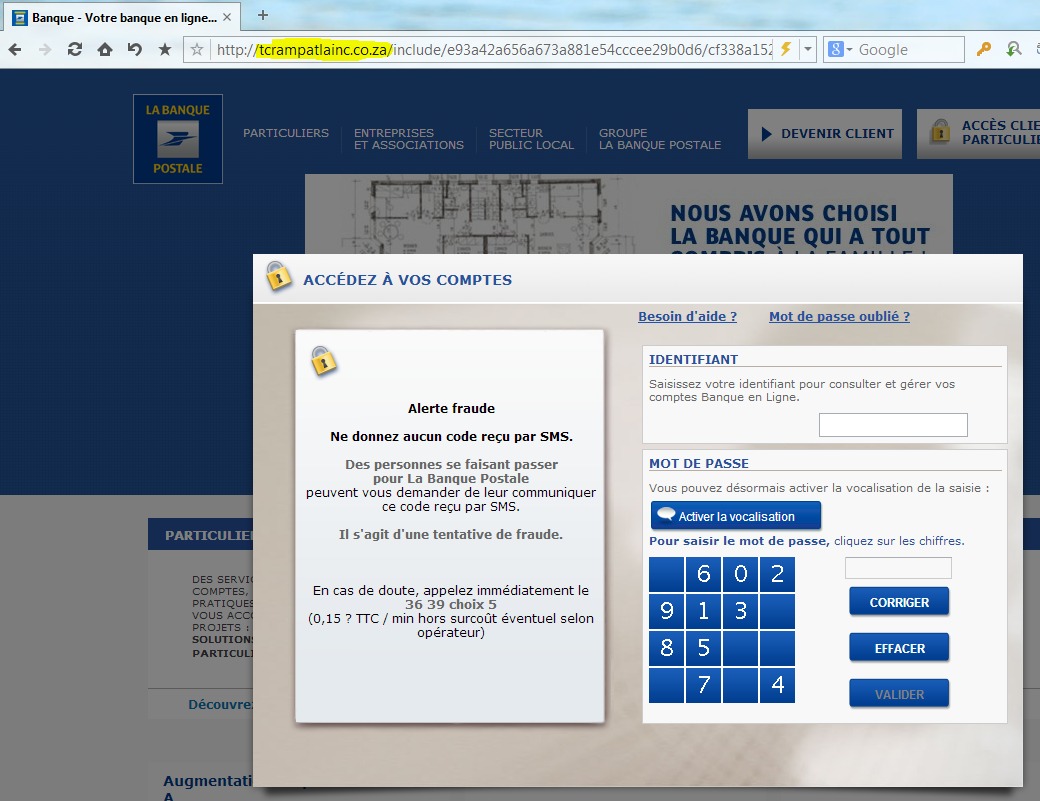Click the La Banque Postale logo
The image size is (1040, 801).
tap(178, 139)
